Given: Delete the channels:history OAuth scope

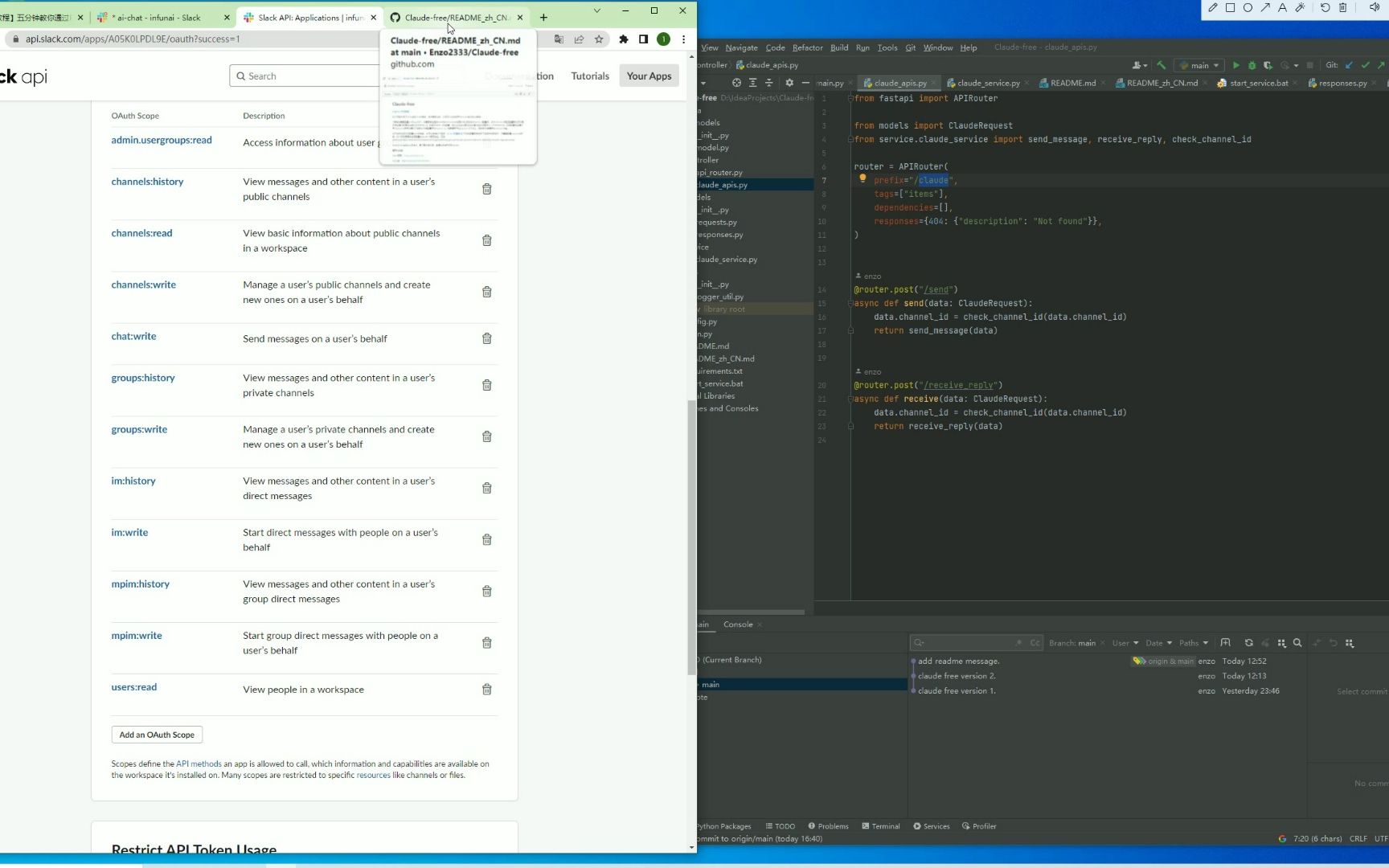Looking at the screenshot, I should (x=486, y=189).
